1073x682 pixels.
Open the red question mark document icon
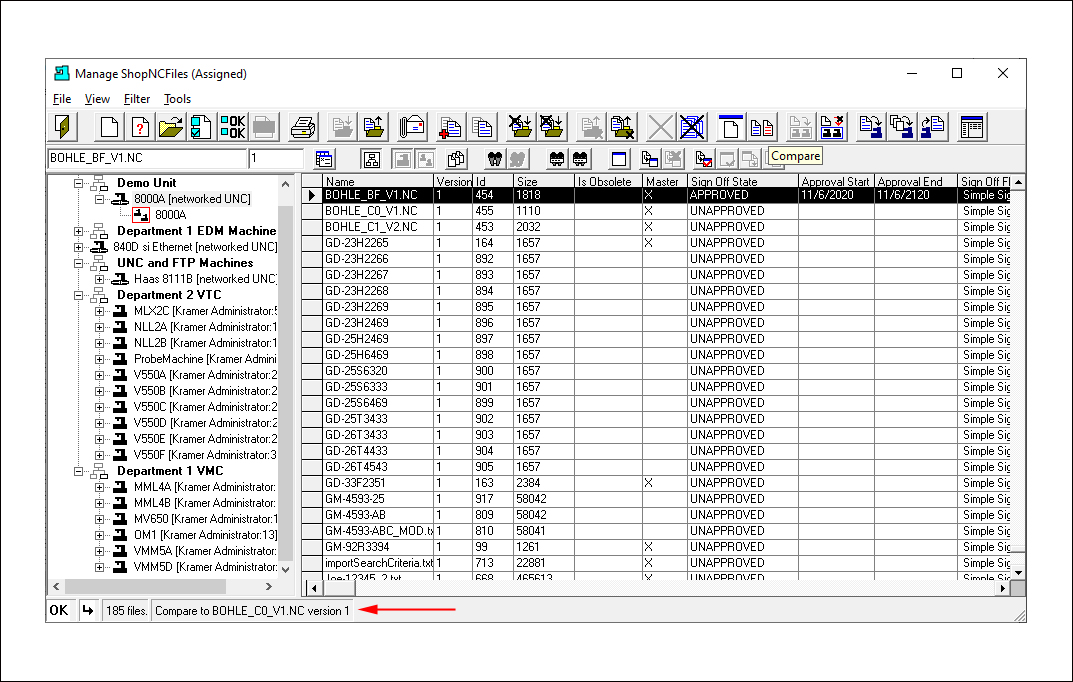point(140,127)
